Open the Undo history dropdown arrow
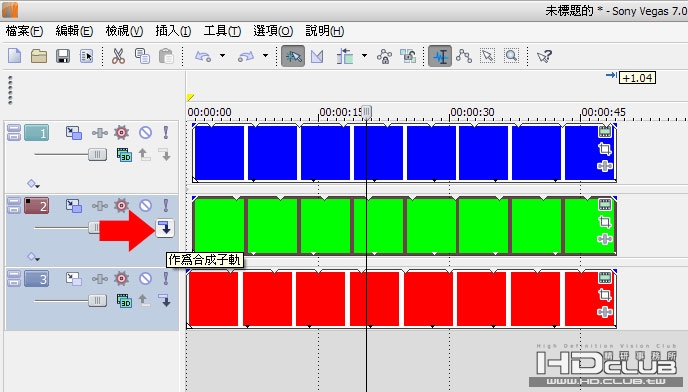Screen dimensions: 688x392 point(222,56)
